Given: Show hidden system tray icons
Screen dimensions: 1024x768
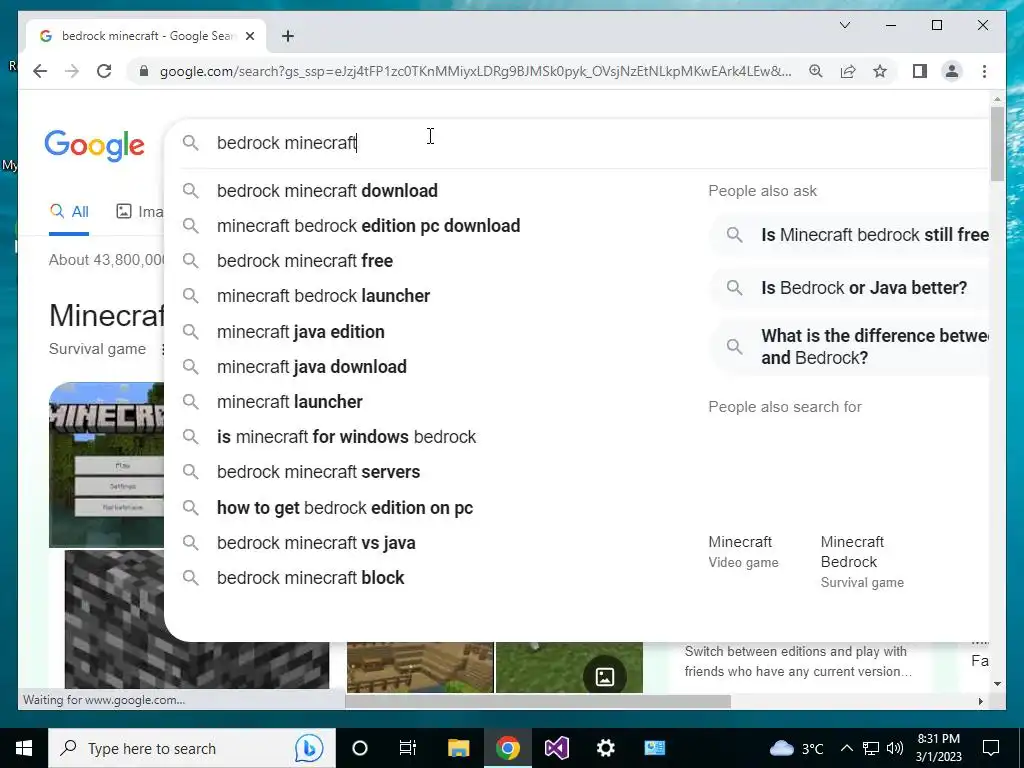Looking at the screenshot, I should pyautogui.click(x=846, y=748).
